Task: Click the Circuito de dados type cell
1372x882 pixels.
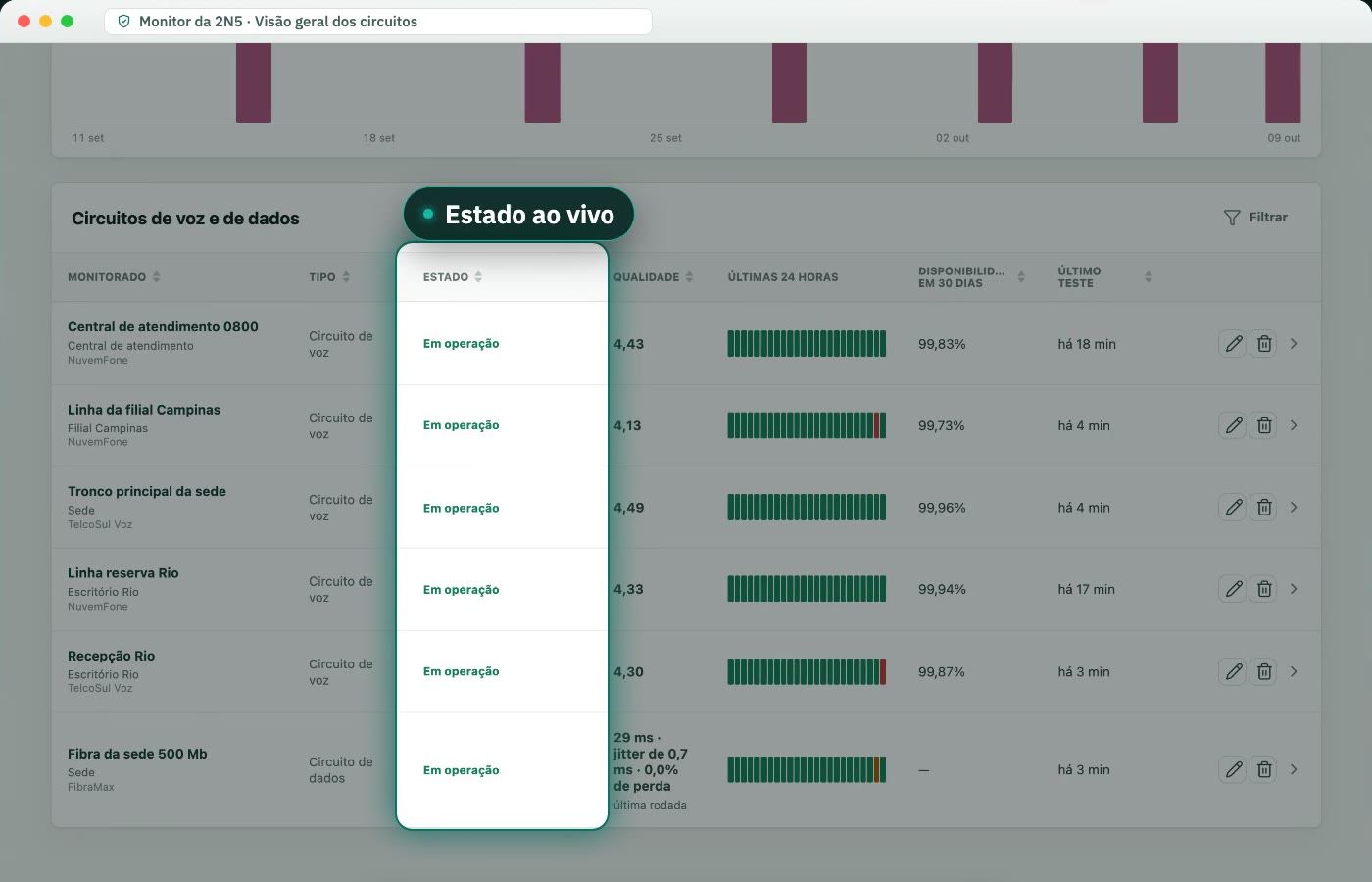Action: click(x=341, y=769)
